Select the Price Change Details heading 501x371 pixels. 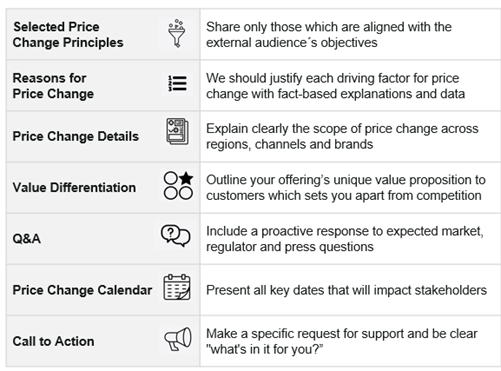pos(76,136)
